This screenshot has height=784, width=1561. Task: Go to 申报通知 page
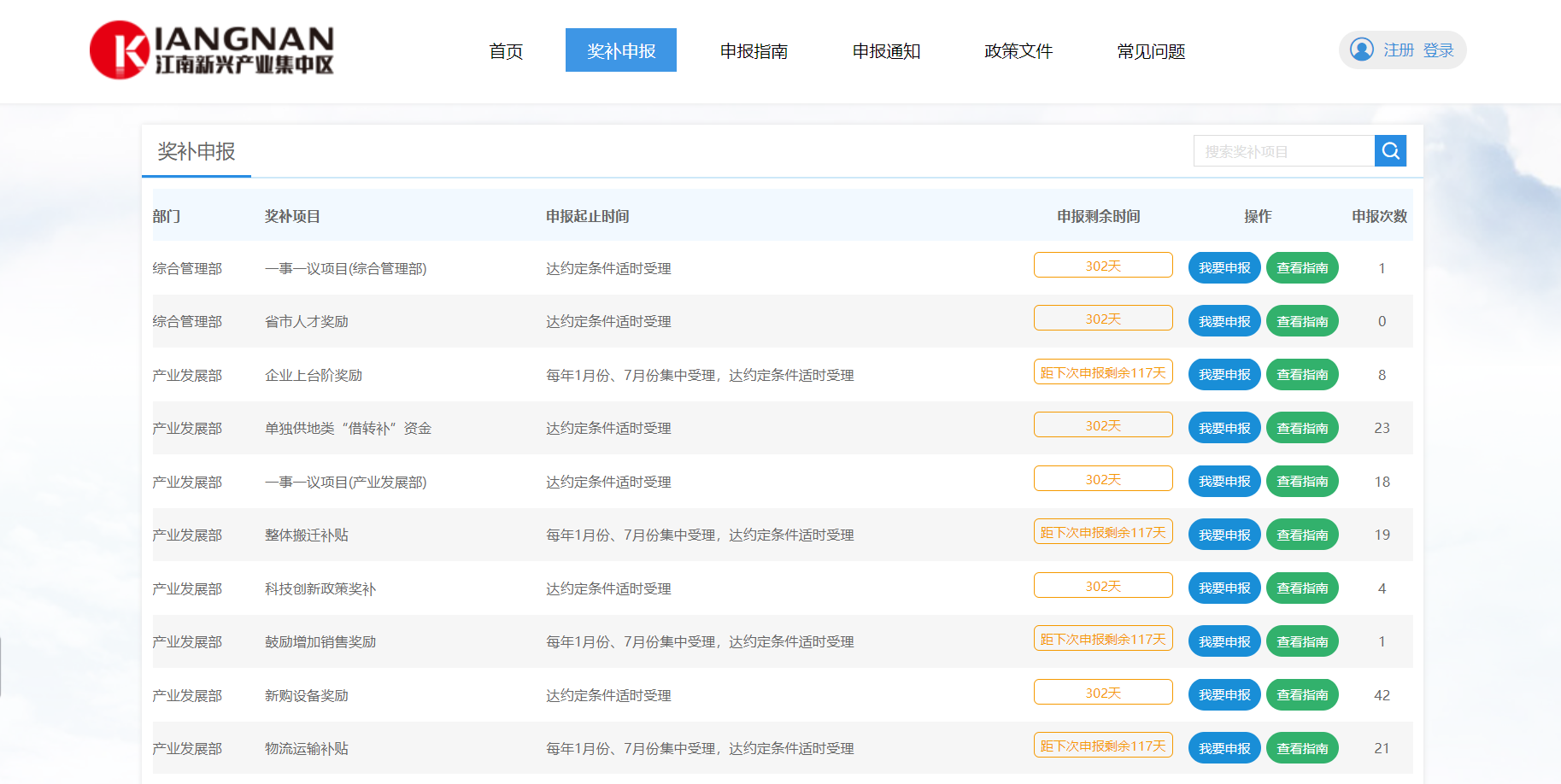click(886, 51)
